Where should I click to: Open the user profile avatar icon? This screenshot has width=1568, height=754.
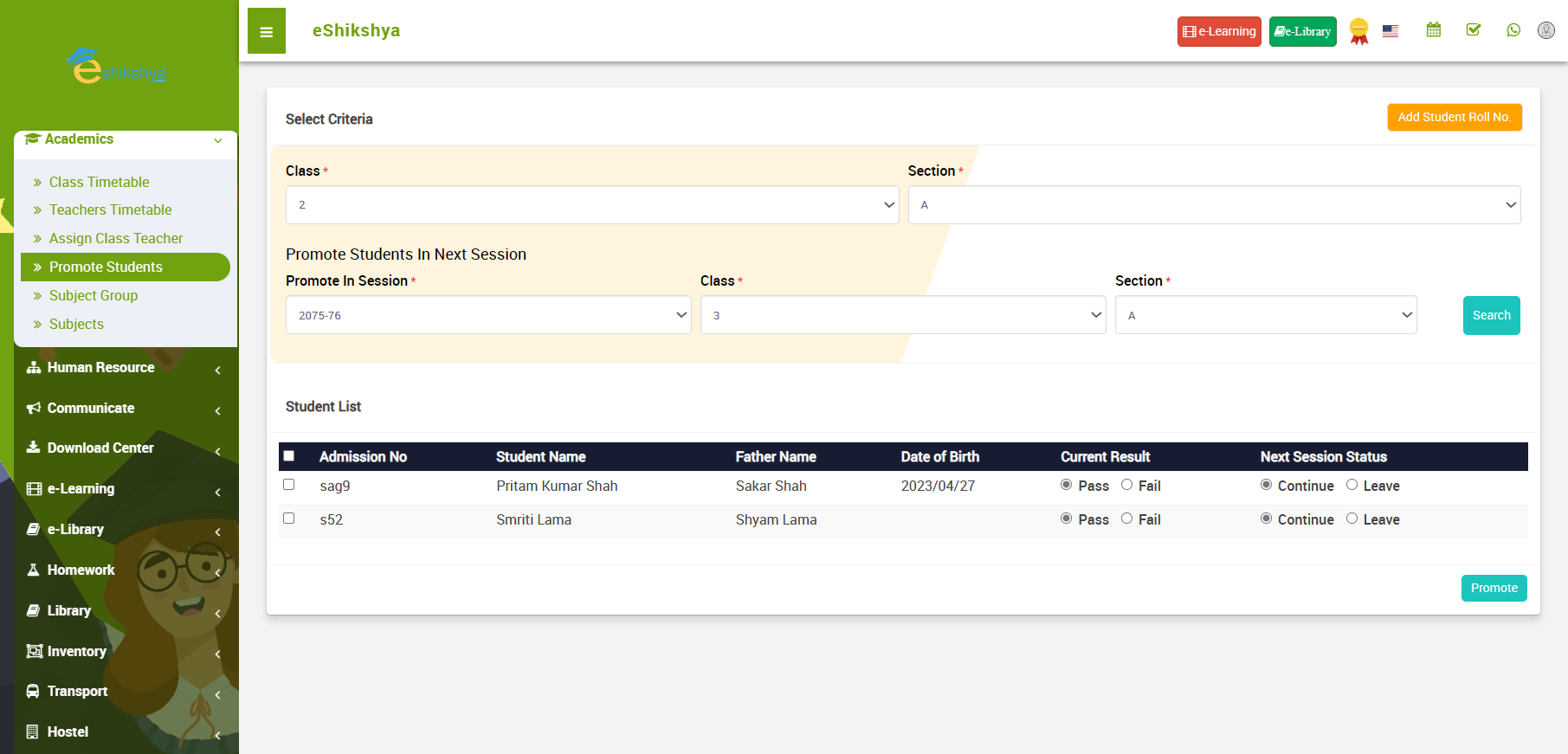click(1545, 30)
